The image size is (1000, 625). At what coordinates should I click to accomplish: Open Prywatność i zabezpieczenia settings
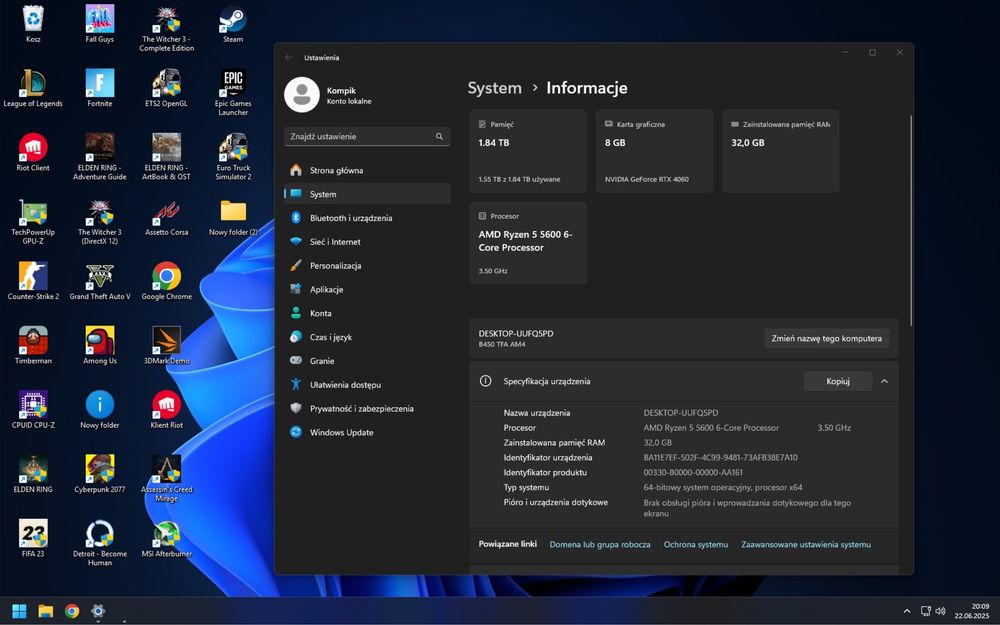click(x=367, y=408)
